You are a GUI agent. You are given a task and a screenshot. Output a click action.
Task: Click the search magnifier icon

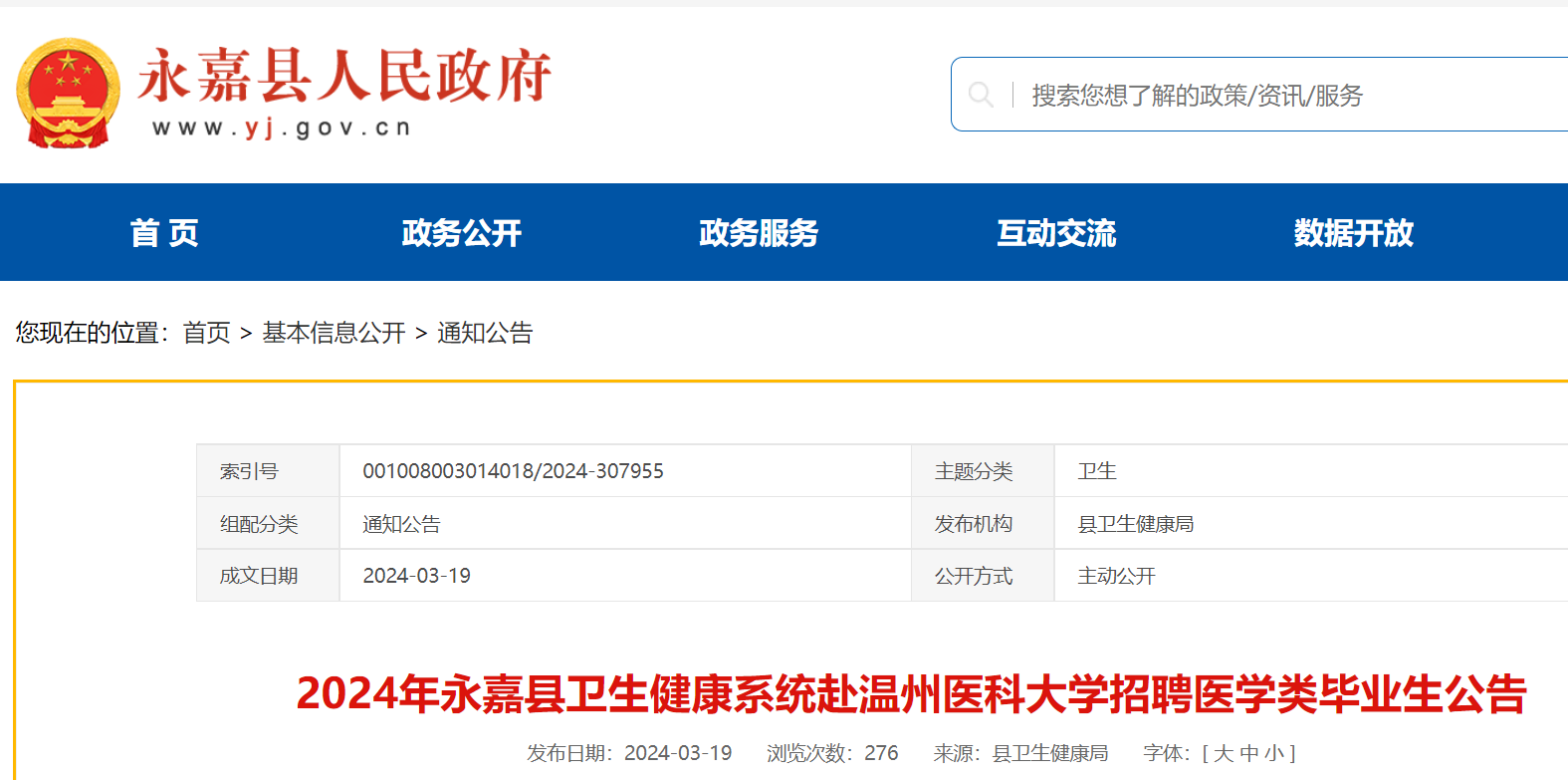pos(981,95)
